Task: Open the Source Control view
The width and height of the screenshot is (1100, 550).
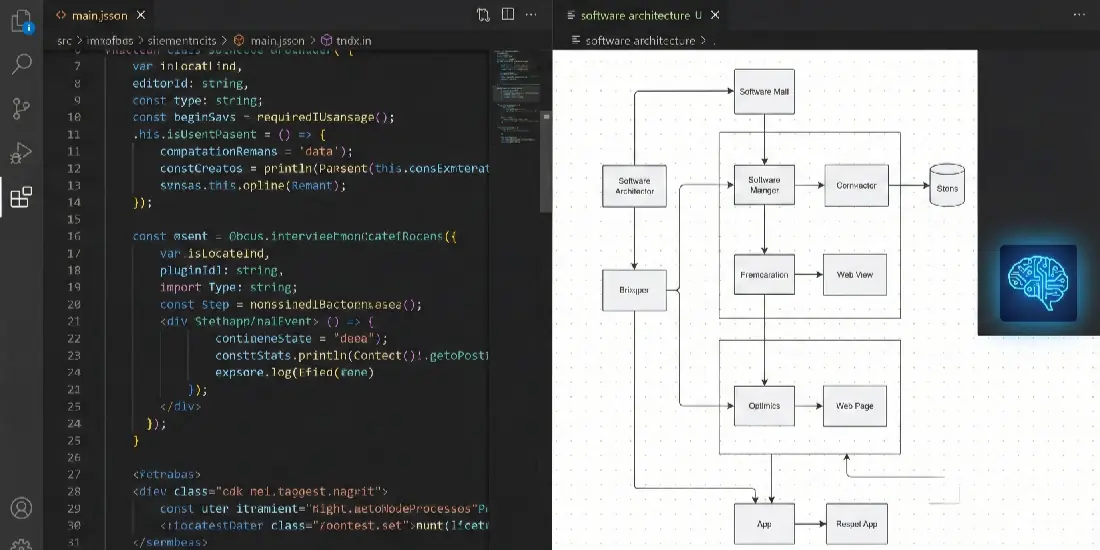Action: point(21,109)
